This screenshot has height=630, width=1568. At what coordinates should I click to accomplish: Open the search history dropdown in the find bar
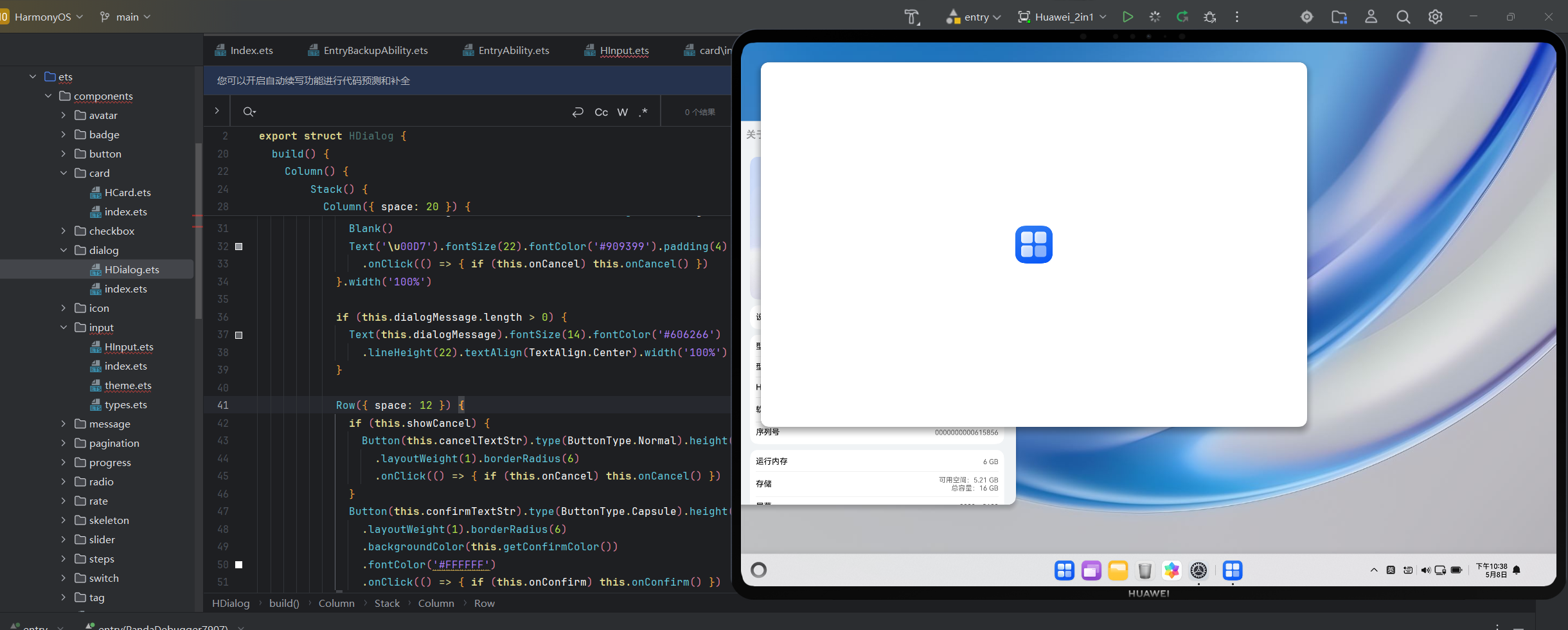[249, 113]
